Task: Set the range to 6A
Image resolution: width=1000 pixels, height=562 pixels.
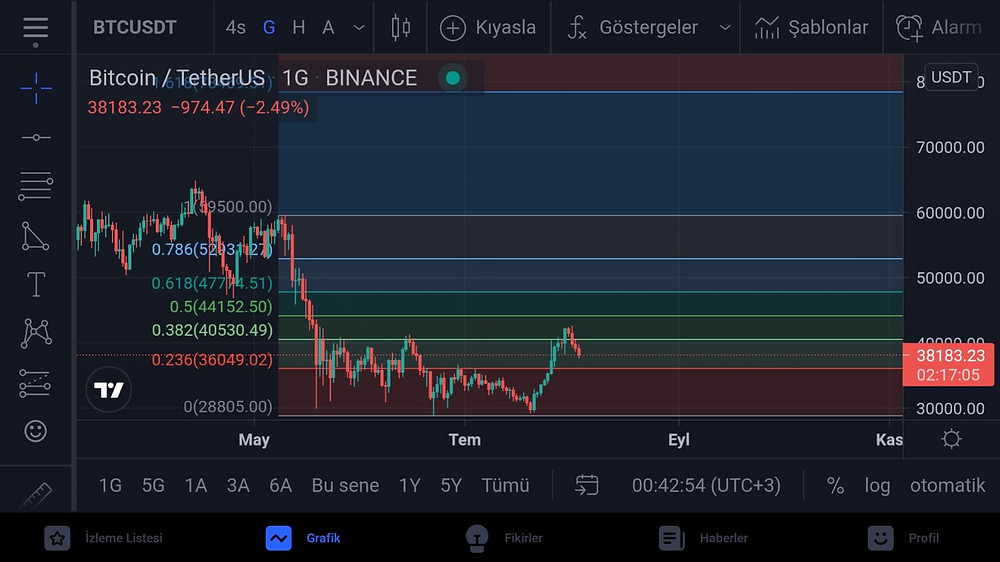Action: click(x=280, y=485)
